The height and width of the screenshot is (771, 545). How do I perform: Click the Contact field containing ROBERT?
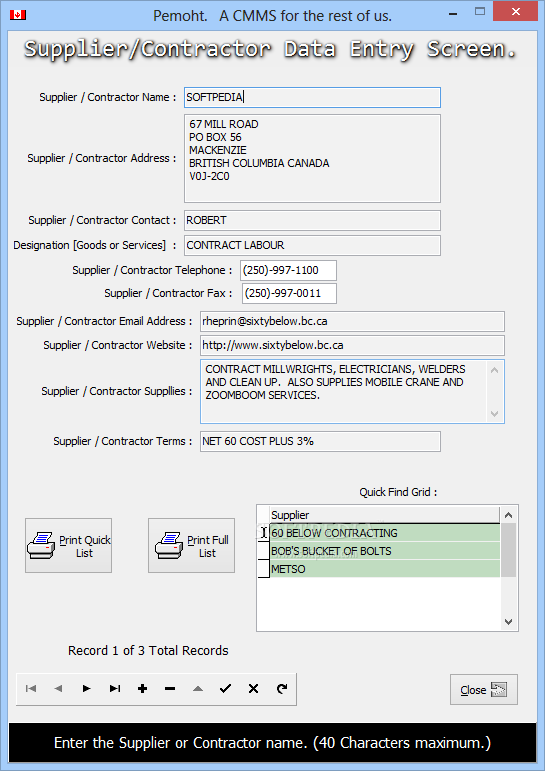(312, 220)
